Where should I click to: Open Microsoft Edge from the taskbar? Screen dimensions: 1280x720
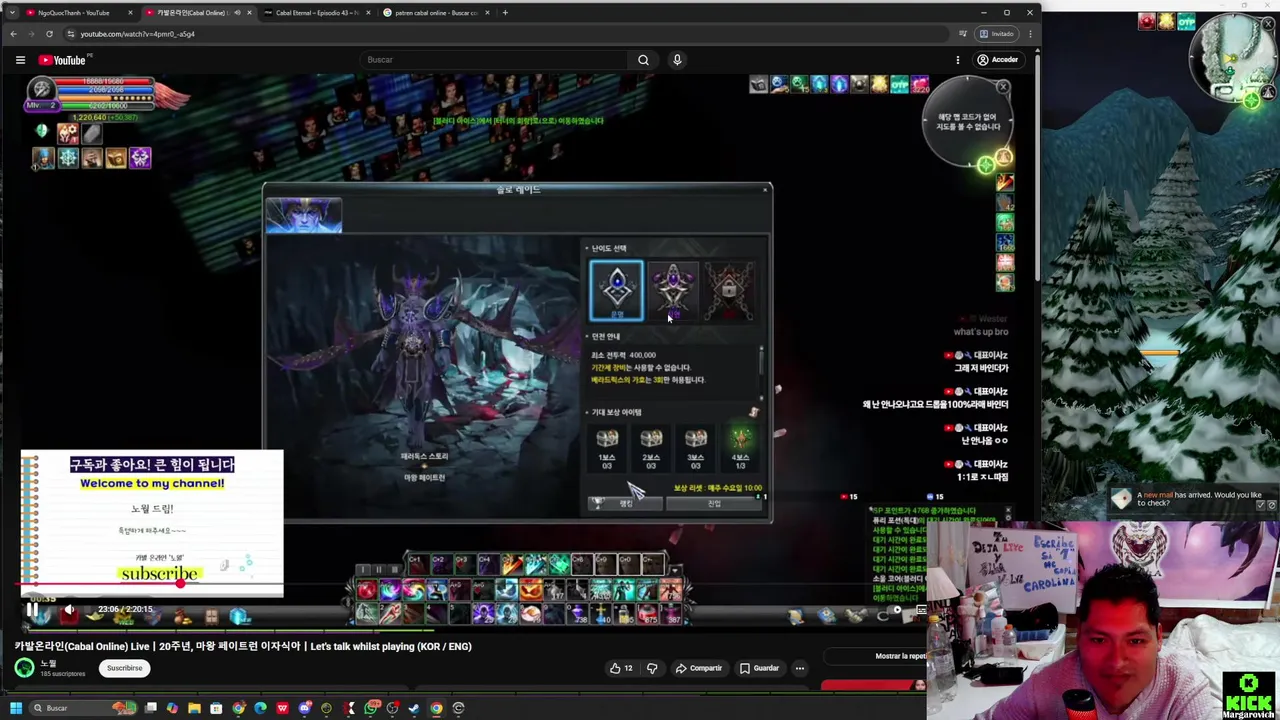coord(260,708)
